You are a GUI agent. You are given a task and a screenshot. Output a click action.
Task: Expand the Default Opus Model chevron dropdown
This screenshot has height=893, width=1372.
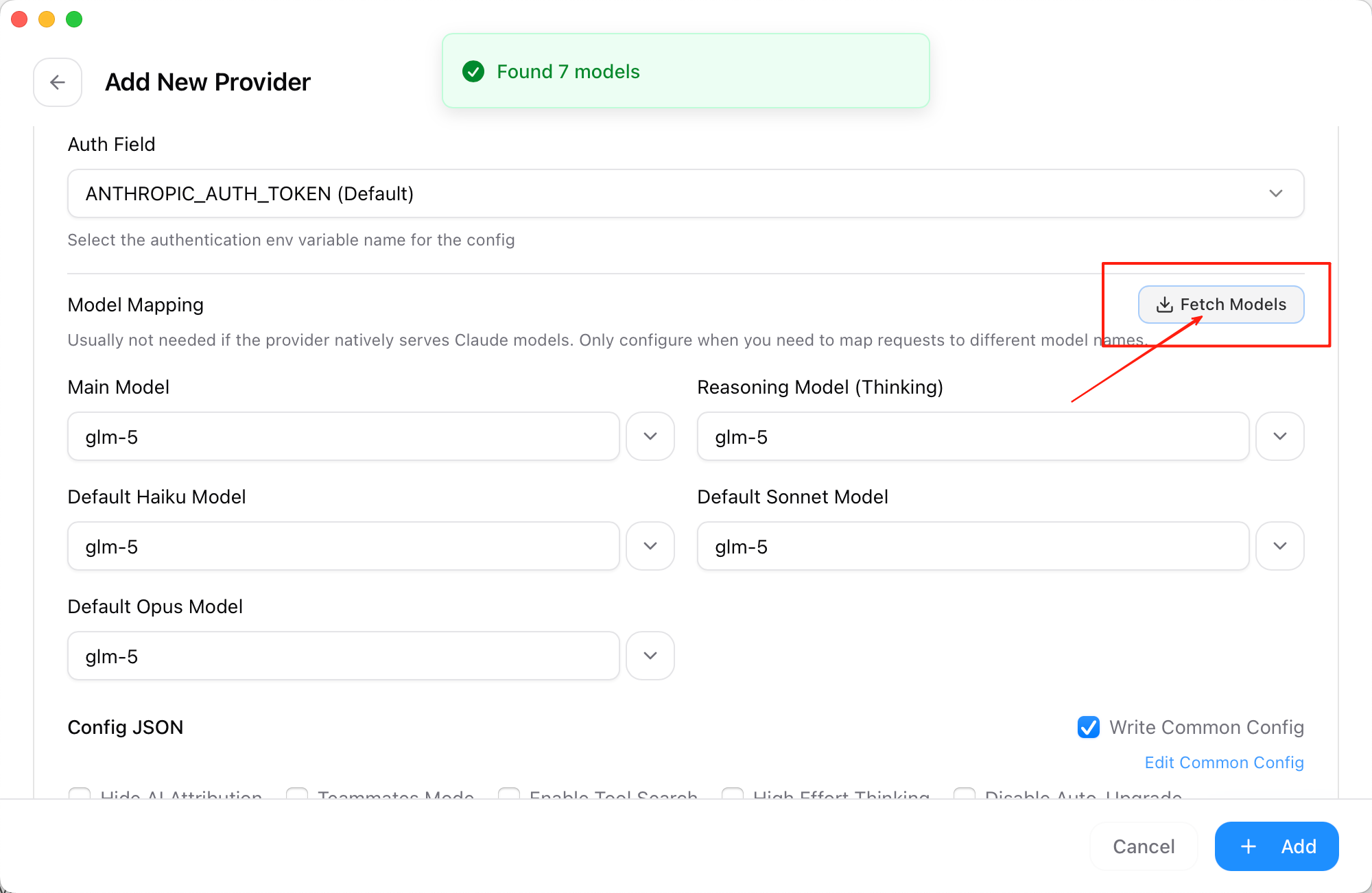pos(650,656)
